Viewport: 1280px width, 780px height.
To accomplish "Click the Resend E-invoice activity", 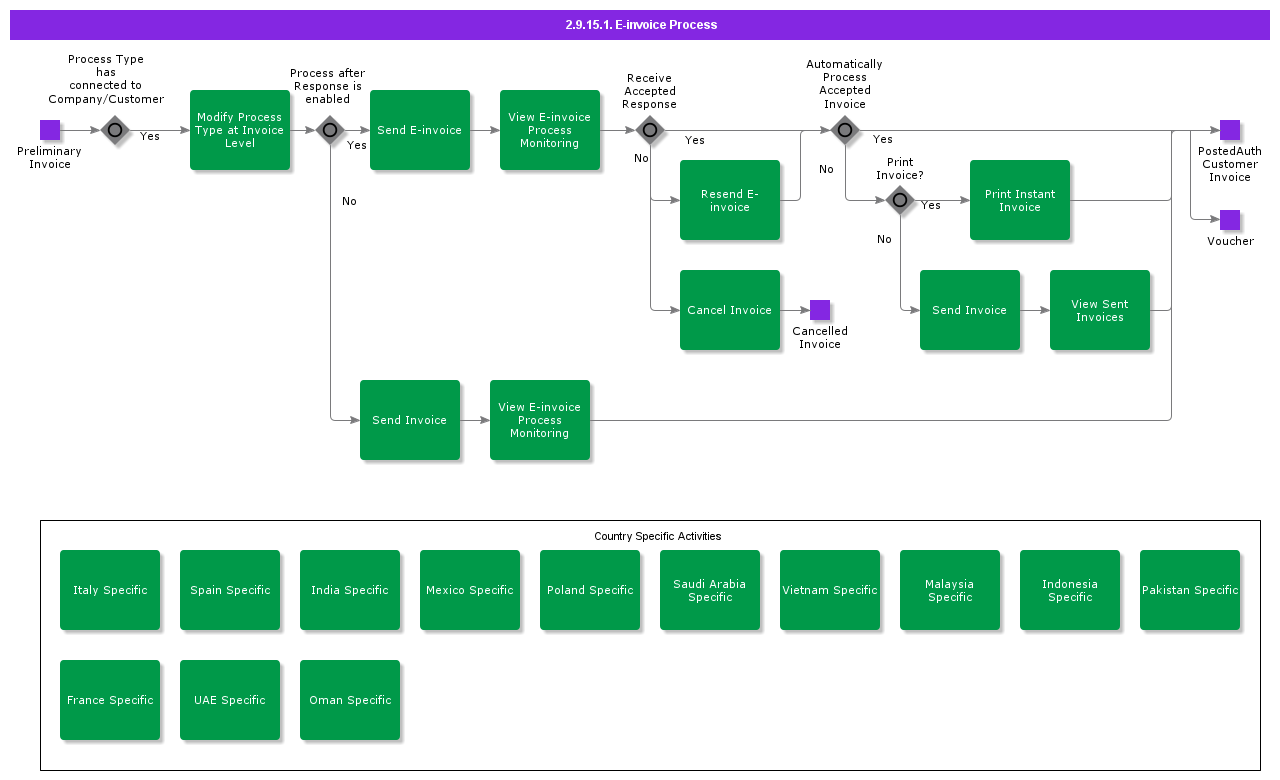I will (x=730, y=200).
